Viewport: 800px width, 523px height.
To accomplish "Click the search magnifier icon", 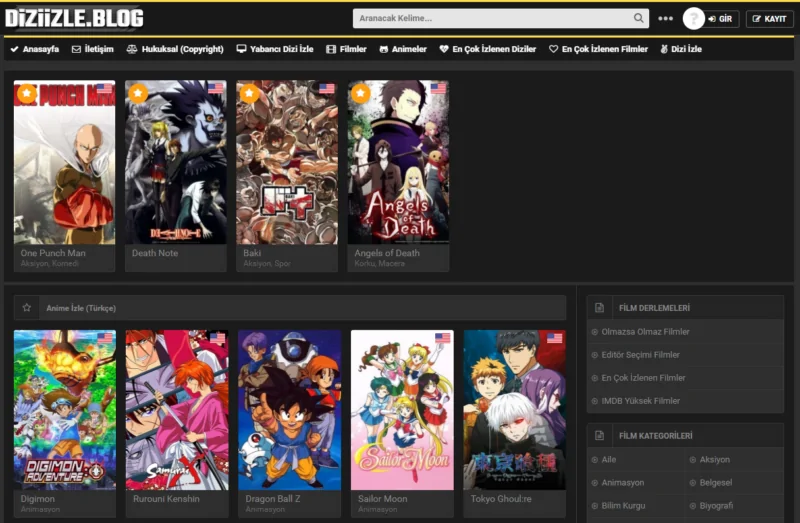I will pyautogui.click(x=638, y=18).
